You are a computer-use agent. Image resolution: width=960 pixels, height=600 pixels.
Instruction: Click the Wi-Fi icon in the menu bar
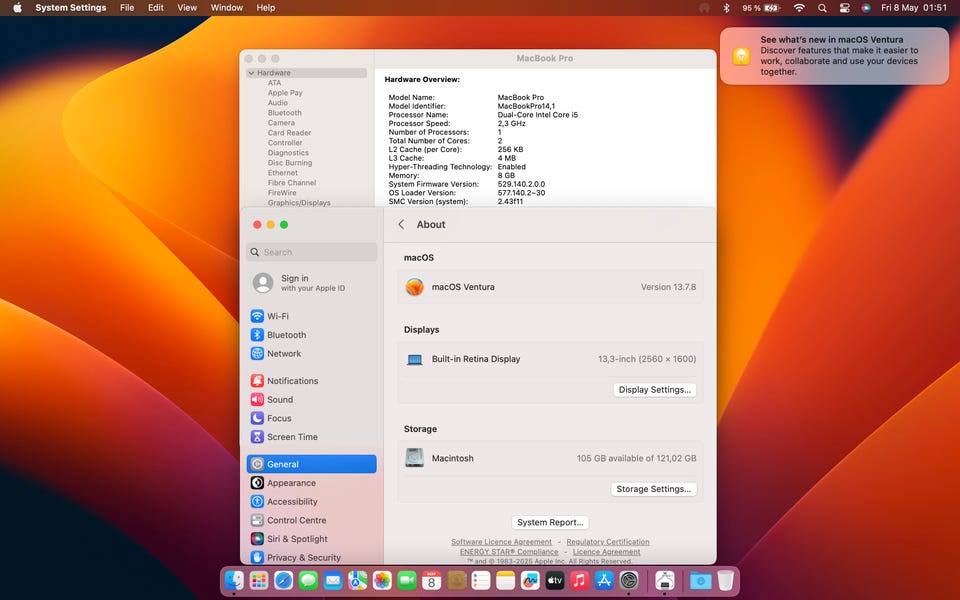(799, 8)
